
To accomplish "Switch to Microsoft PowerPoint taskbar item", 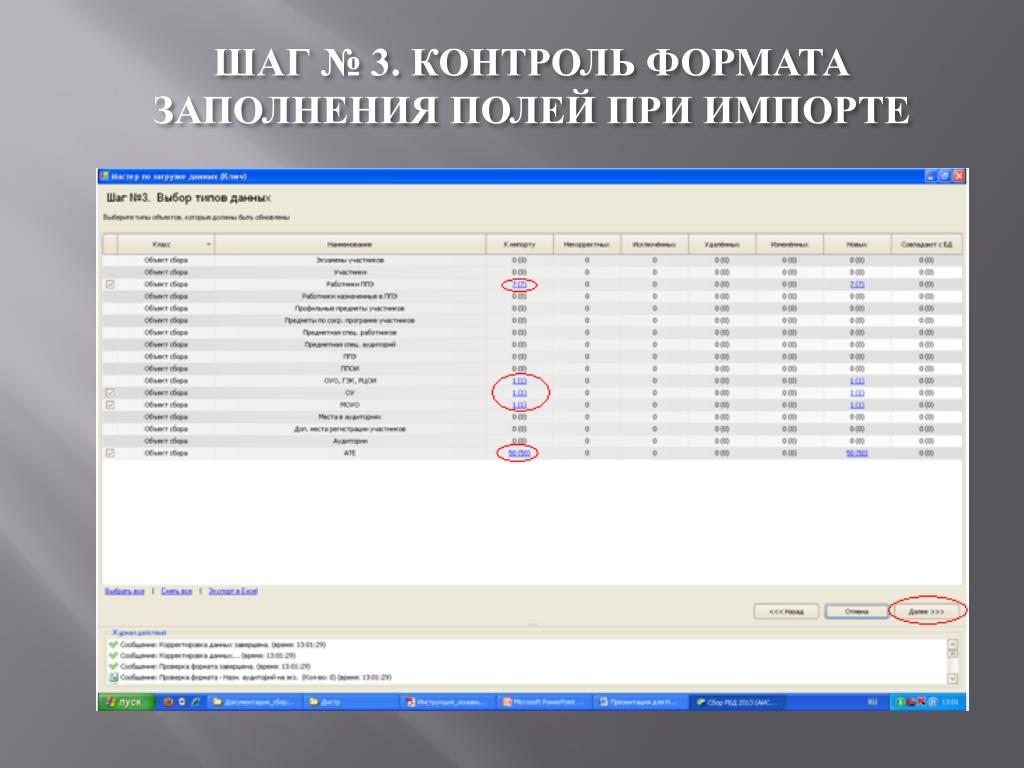I will coord(544,702).
